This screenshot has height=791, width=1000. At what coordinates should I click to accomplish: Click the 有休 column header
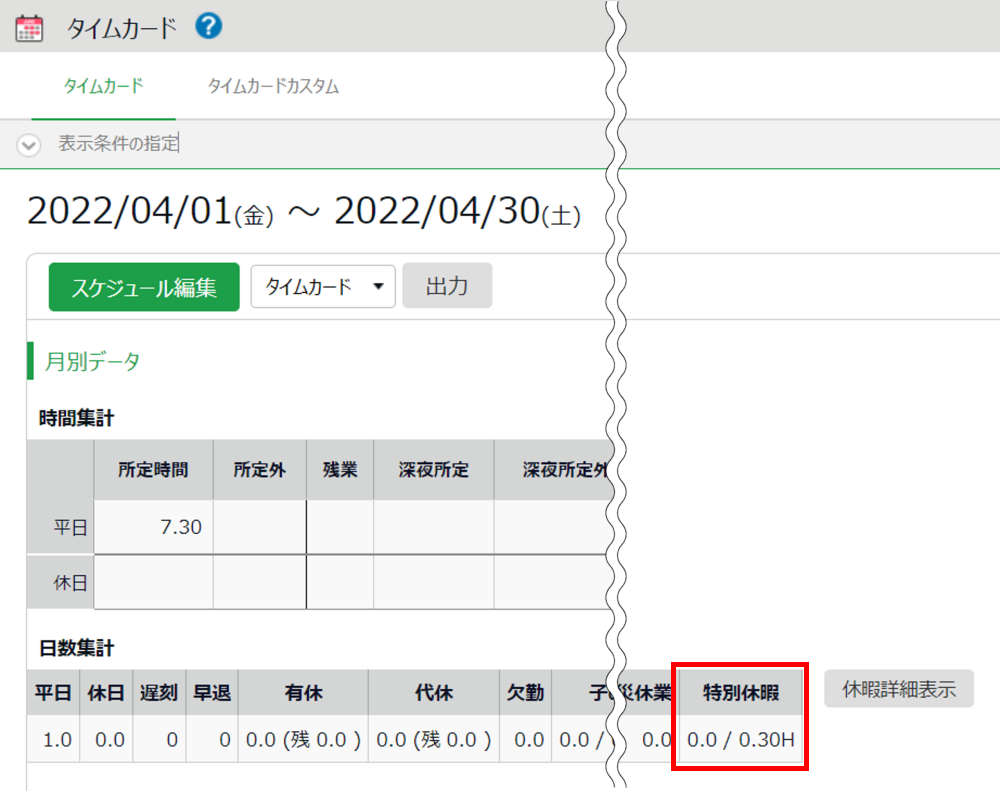pyautogui.click(x=303, y=692)
